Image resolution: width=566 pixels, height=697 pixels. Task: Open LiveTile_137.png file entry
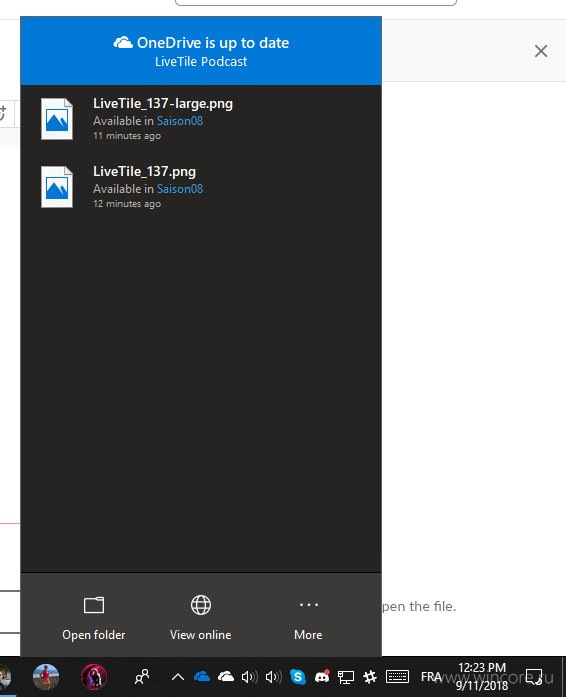tap(201, 187)
